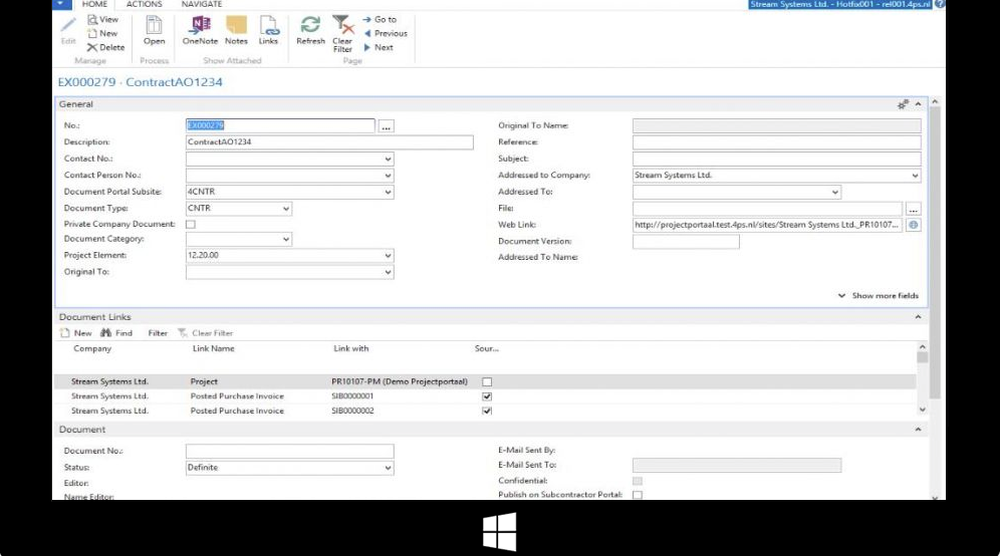Viewport: 1000px width, 556px height.
Task: Click Filter in Document Links toolbar
Action: (x=158, y=333)
